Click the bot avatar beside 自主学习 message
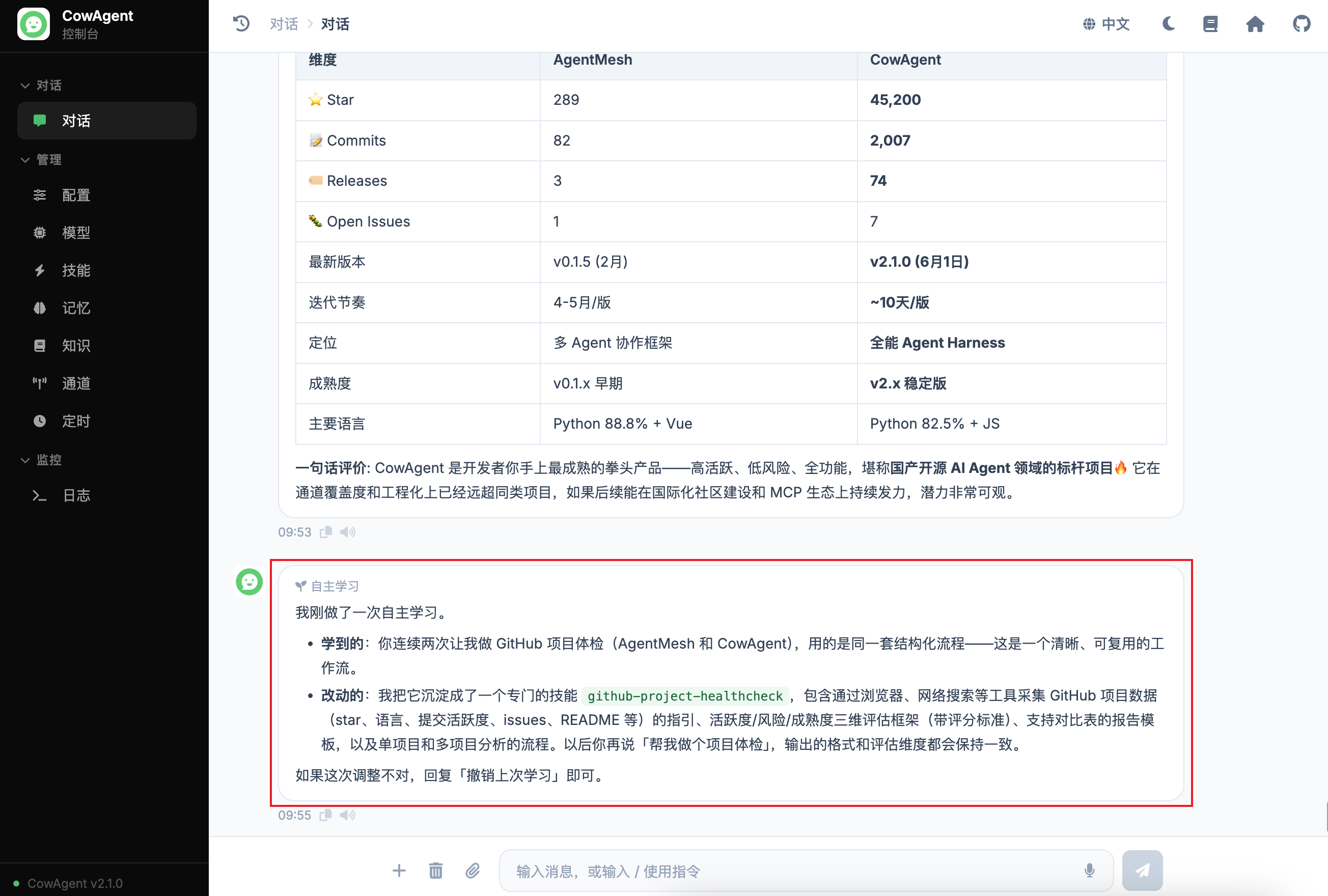 (249, 582)
